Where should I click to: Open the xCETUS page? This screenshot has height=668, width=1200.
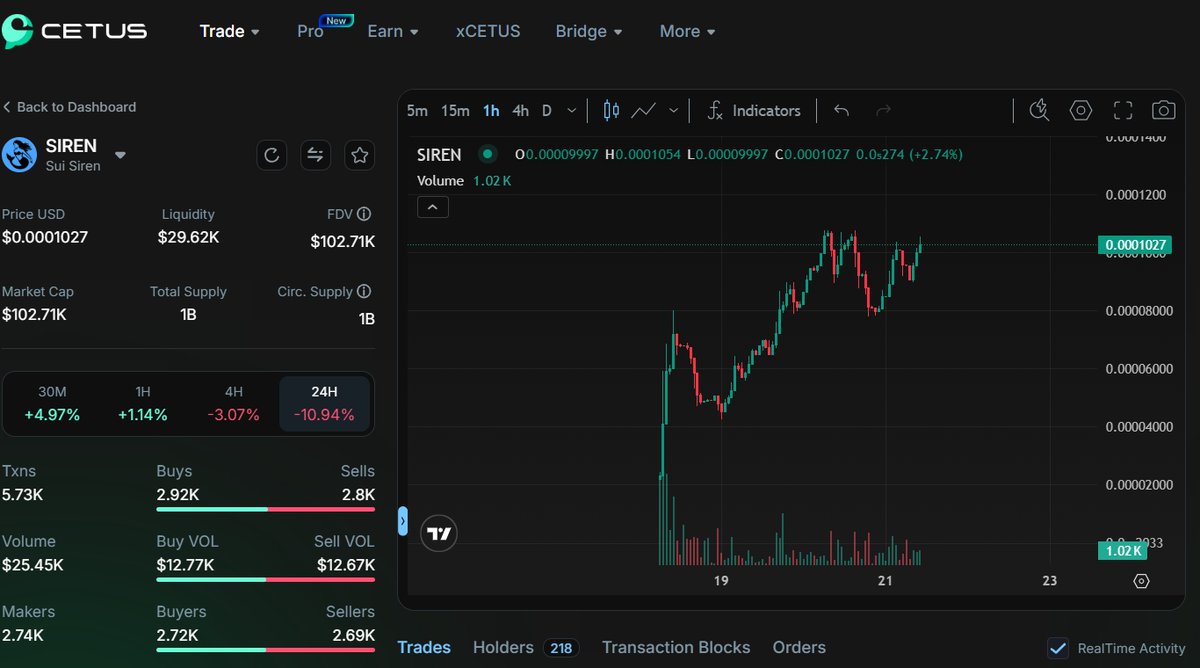488,31
